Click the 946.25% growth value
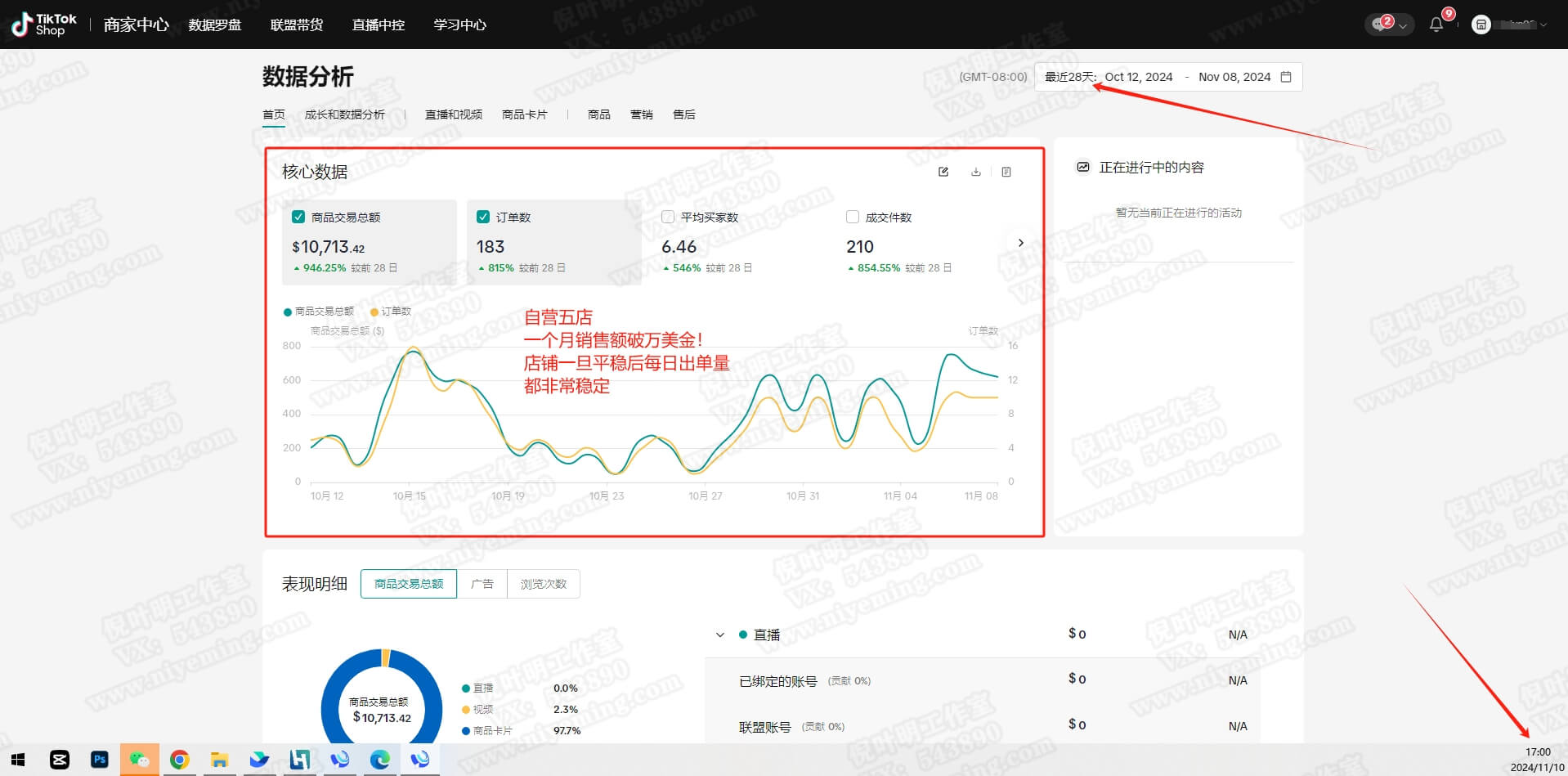 pos(325,268)
